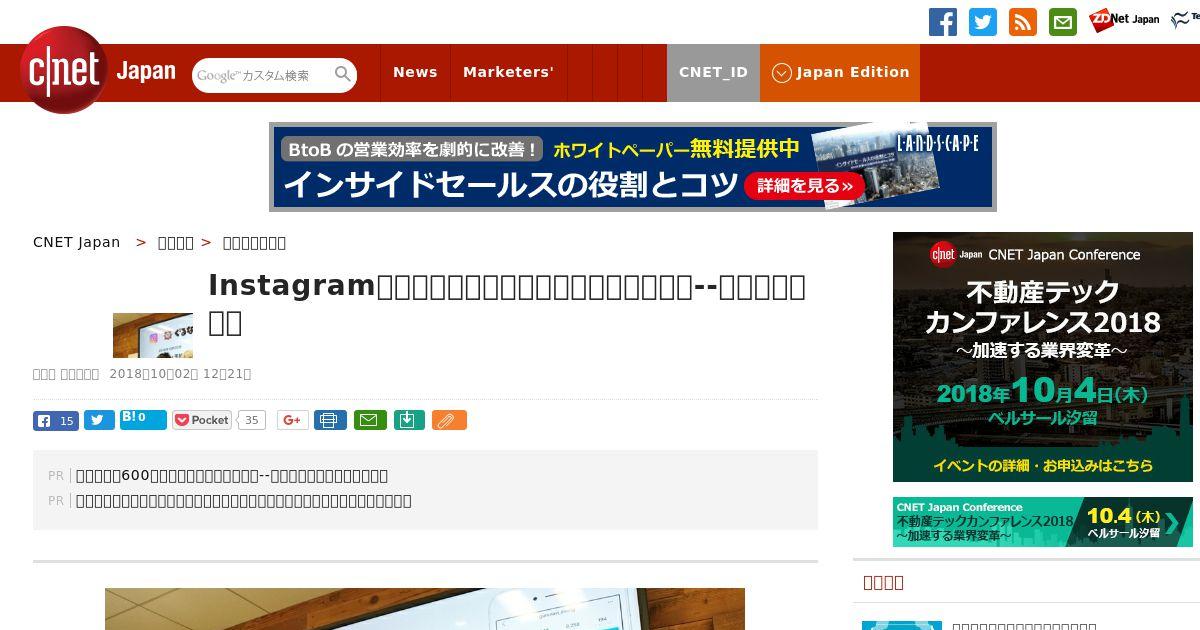The width and height of the screenshot is (1200, 630).
Task: Click the CNET Japan logo
Action: (98, 70)
